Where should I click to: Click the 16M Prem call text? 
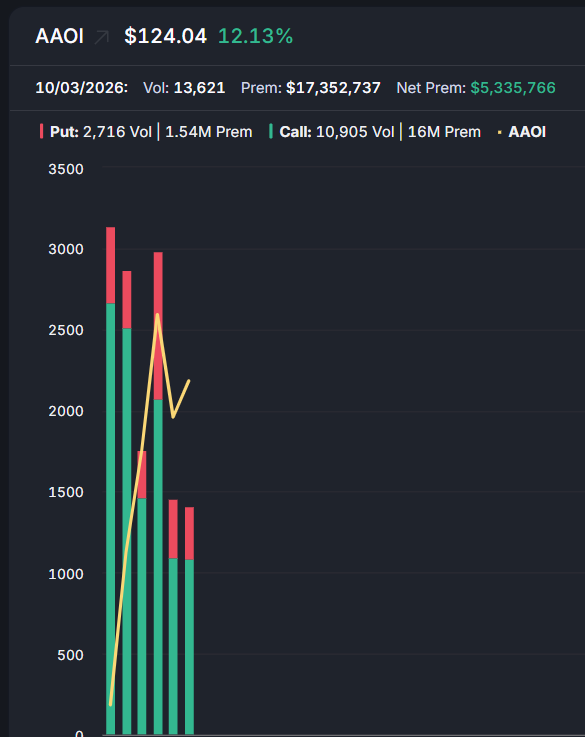(445, 132)
